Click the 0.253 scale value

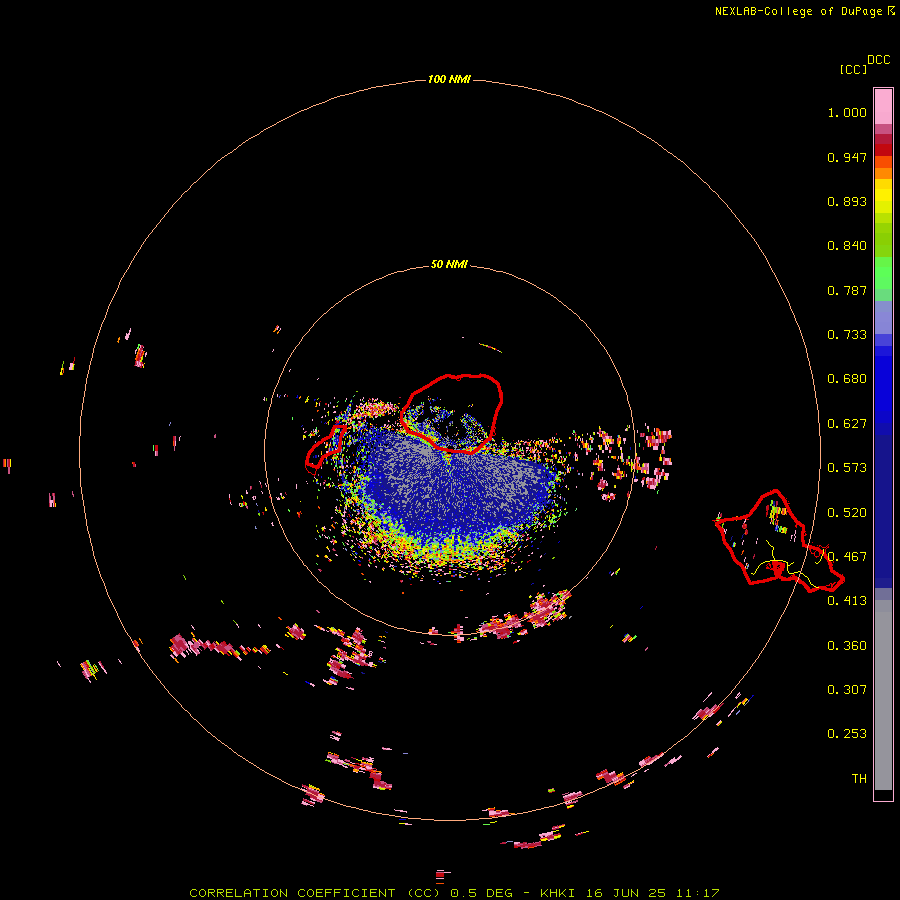click(x=847, y=734)
